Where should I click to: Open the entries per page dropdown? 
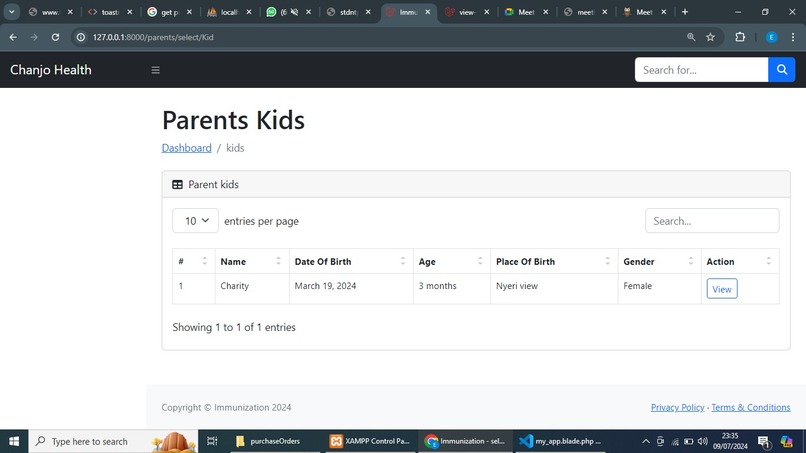(x=195, y=221)
